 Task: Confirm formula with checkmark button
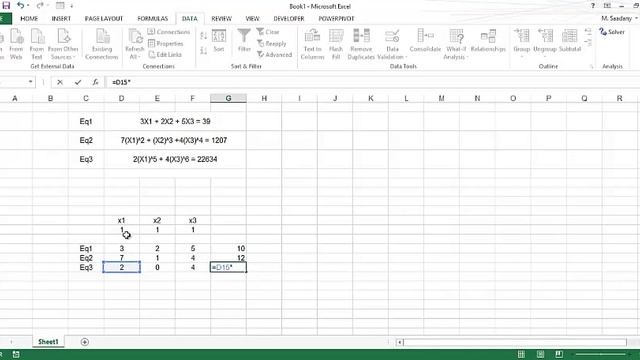coord(78,82)
